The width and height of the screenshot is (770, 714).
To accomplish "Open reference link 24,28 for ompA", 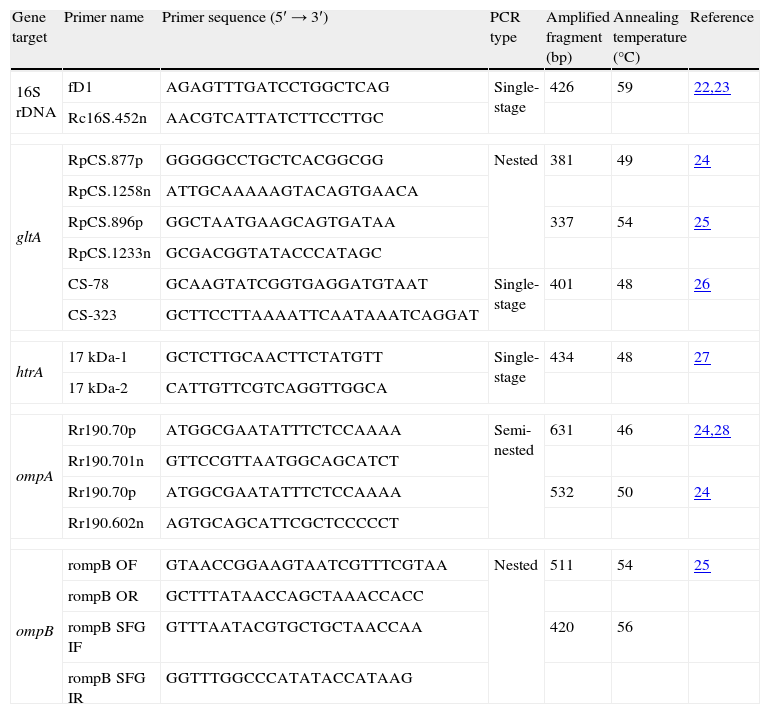I will [711, 430].
